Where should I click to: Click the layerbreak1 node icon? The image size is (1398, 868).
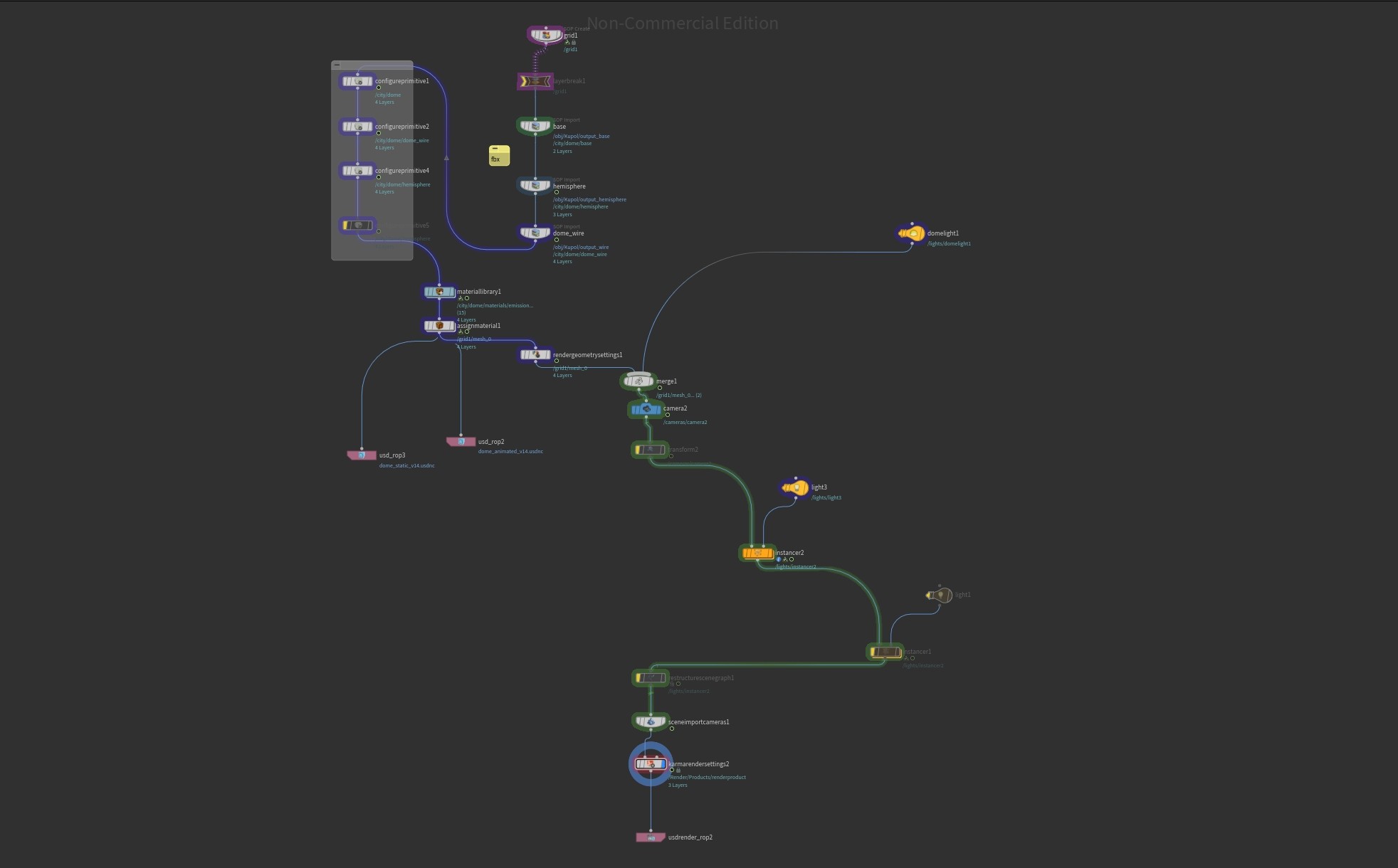point(535,82)
